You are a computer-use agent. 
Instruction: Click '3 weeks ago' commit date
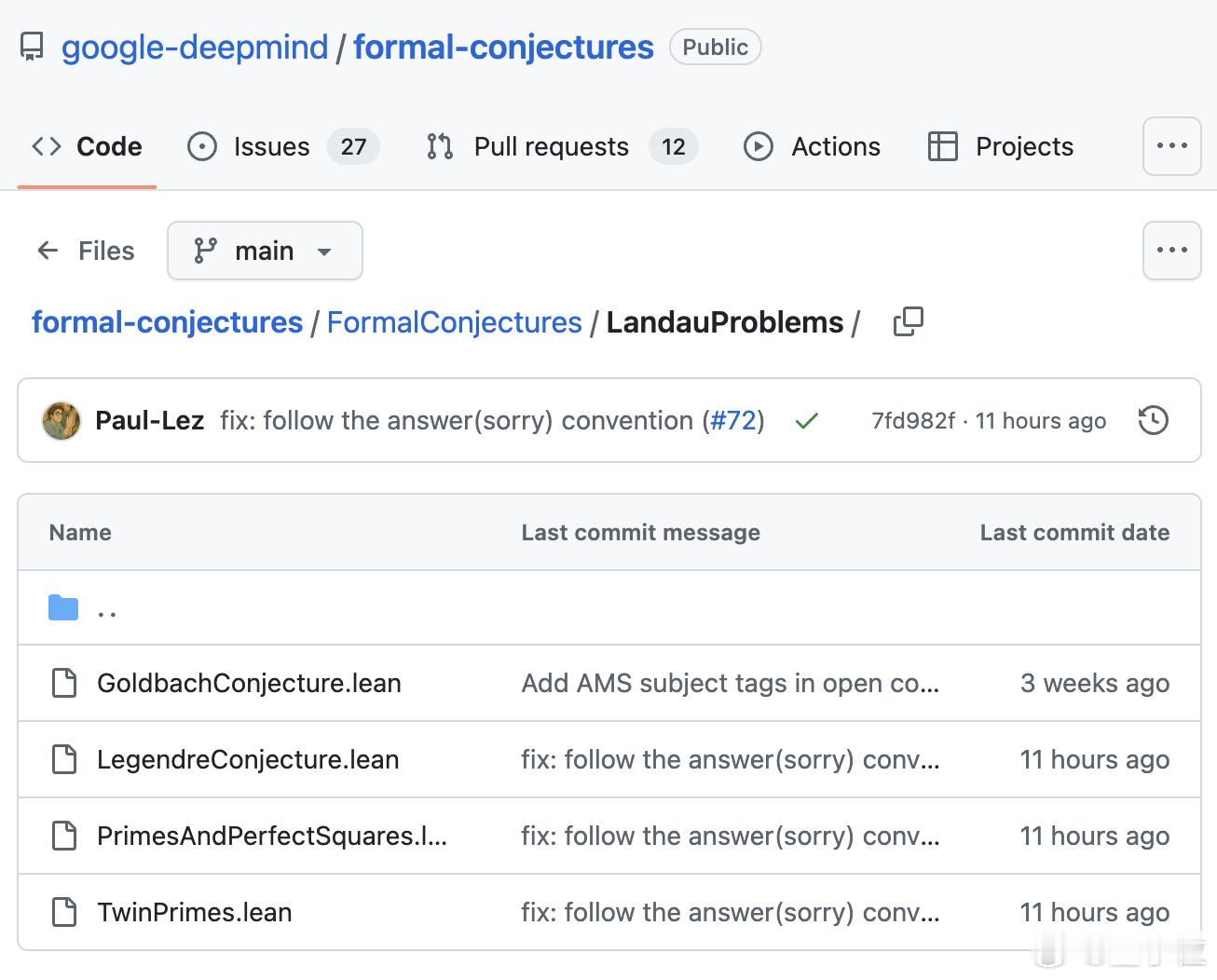[1095, 683]
